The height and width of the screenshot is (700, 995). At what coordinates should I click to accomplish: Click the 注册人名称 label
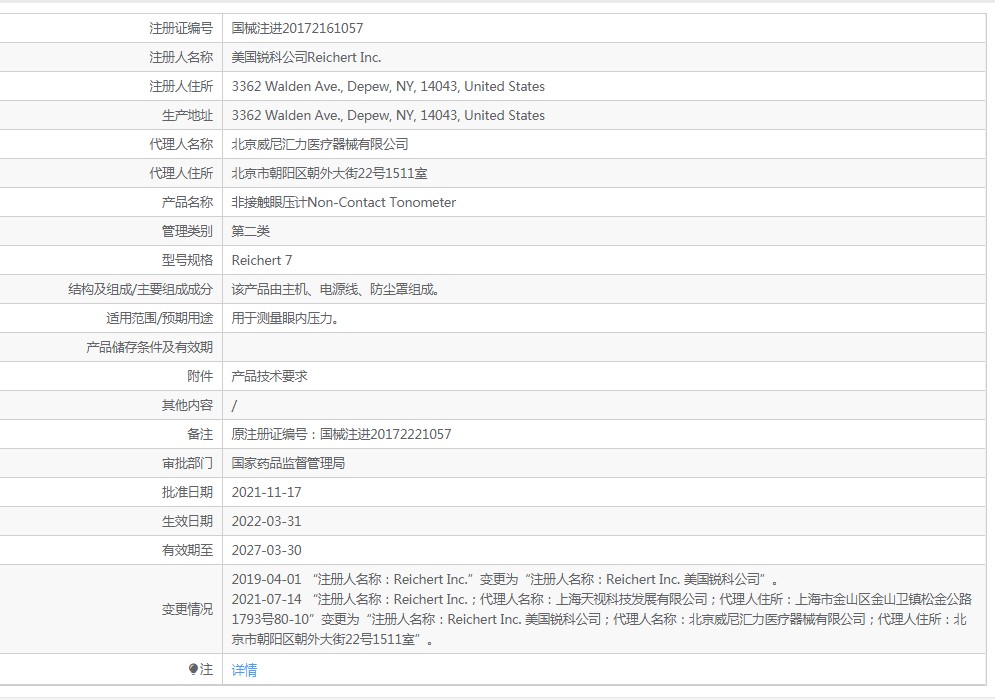tap(181, 57)
